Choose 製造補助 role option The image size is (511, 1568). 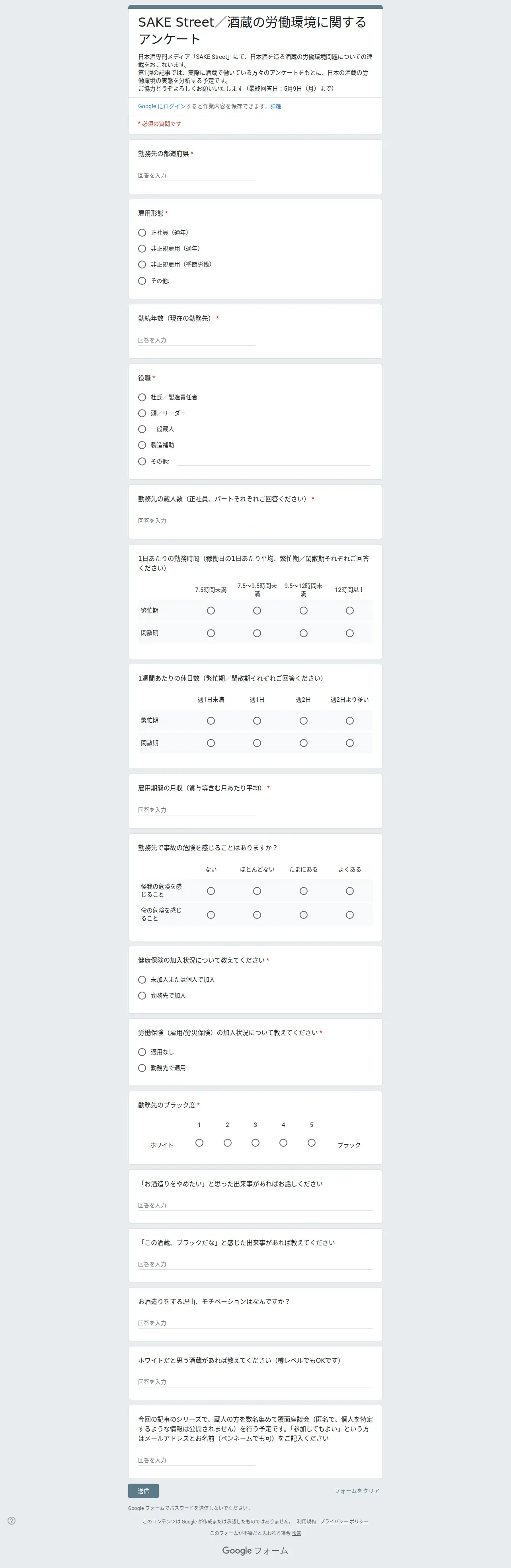pyautogui.click(x=142, y=445)
